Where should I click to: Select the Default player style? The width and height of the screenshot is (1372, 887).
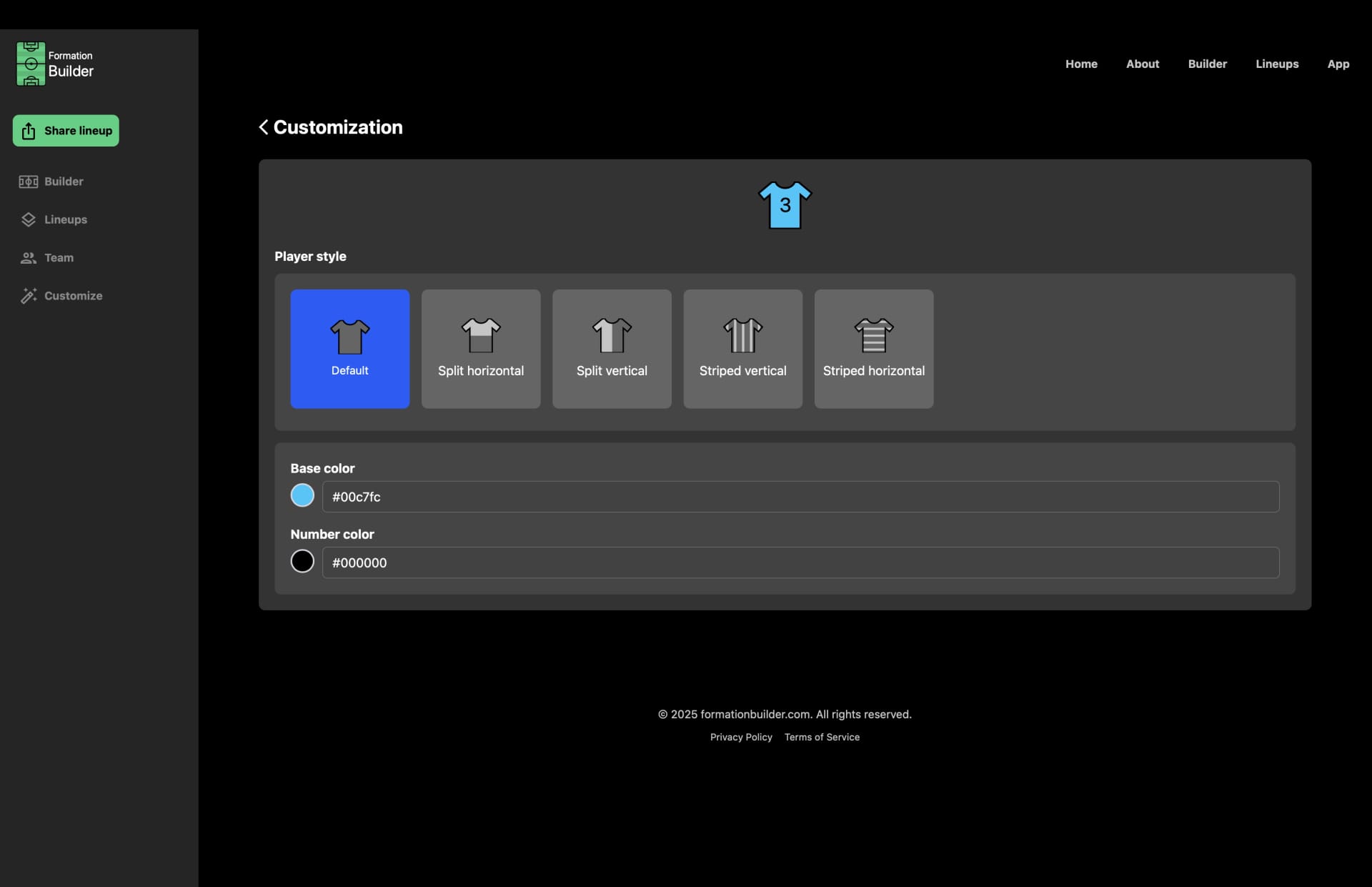(350, 349)
